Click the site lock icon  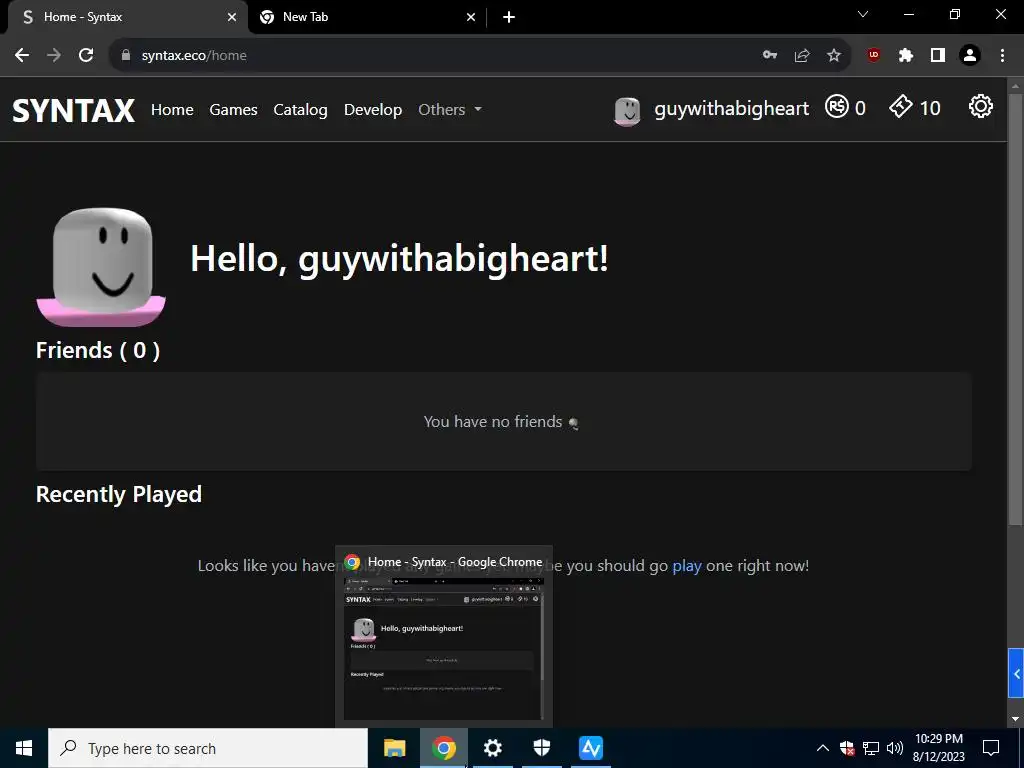pyautogui.click(x=126, y=56)
